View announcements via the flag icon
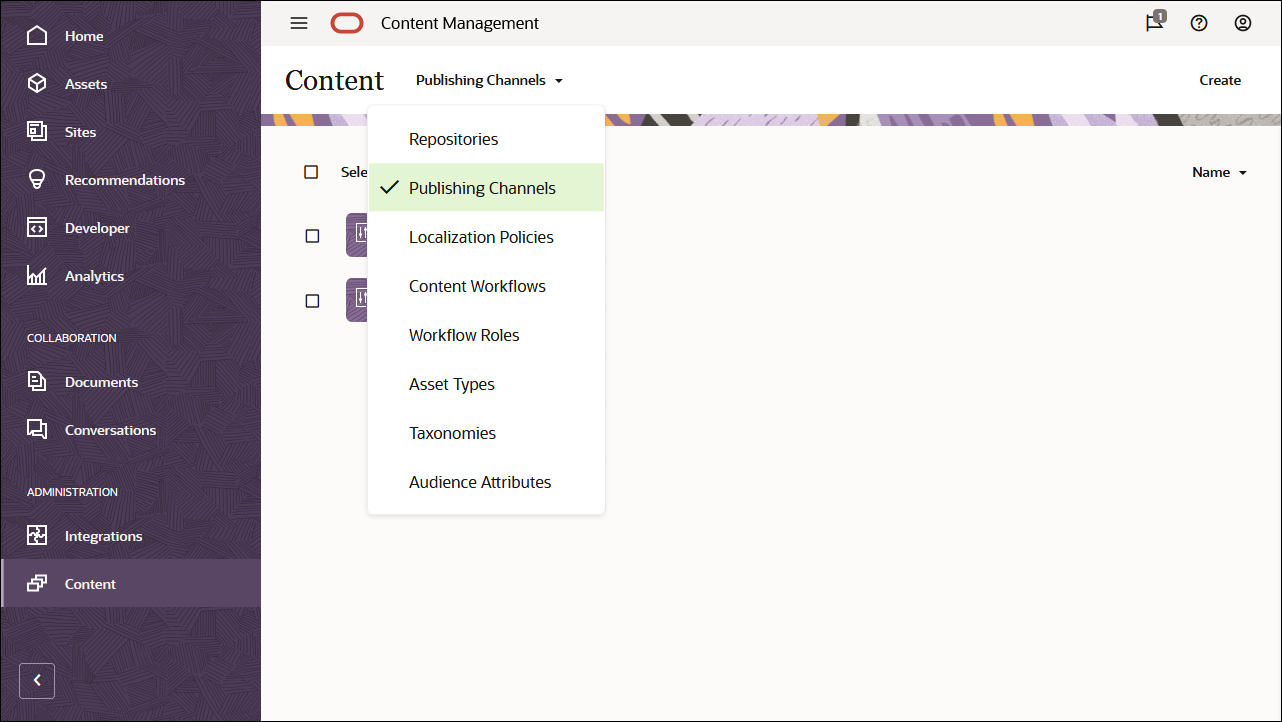Screen dimensions: 1282x722 (x=1153, y=22)
